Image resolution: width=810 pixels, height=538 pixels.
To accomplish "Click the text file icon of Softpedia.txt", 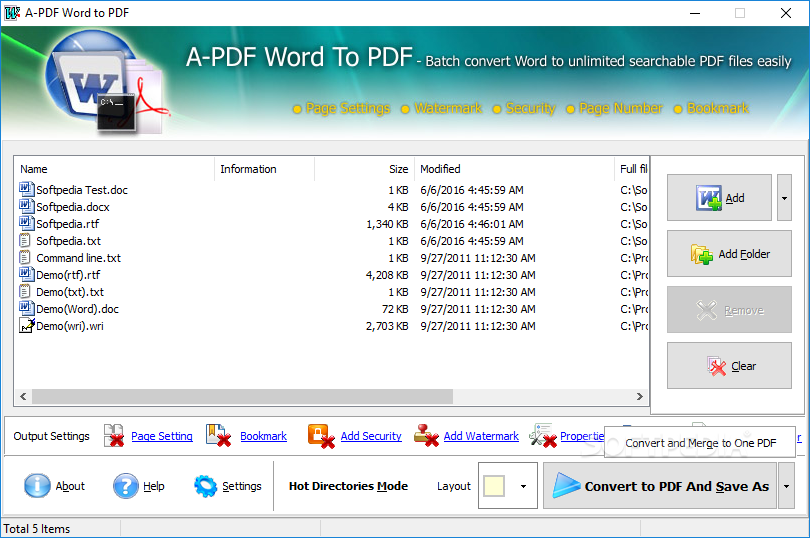I will point(25,240).
